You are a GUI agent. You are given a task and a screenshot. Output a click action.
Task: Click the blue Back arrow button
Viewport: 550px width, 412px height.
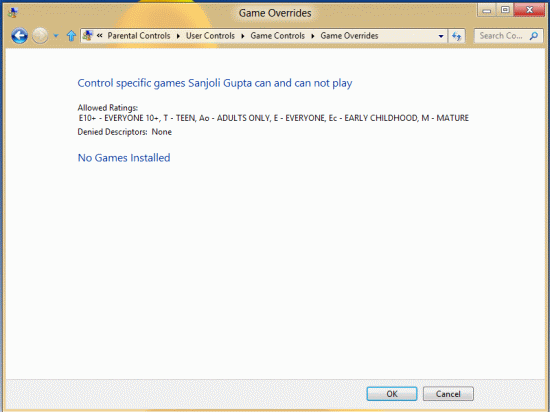point(19,36)
